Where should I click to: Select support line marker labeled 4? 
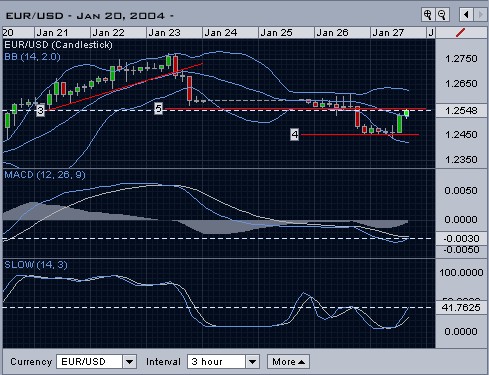[x=295, y=135]
